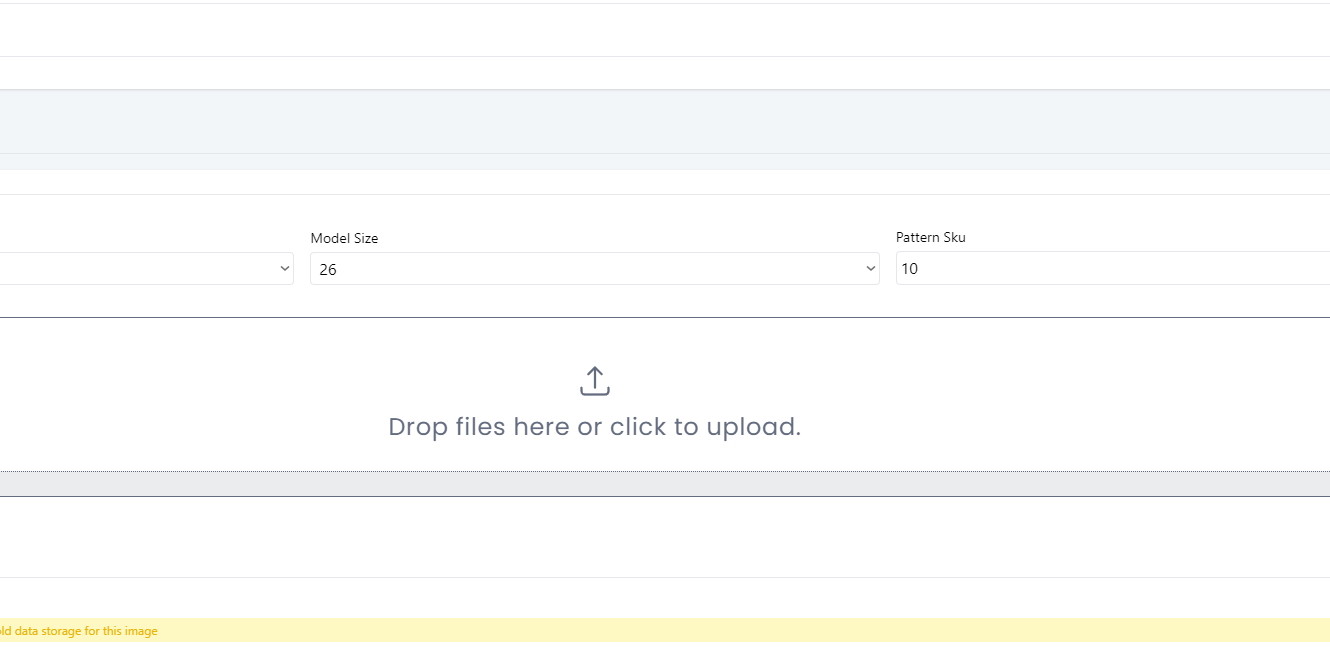1330x652 pixels.
Task: Click the gray progress bar under upload area
Action: [665, 484]
